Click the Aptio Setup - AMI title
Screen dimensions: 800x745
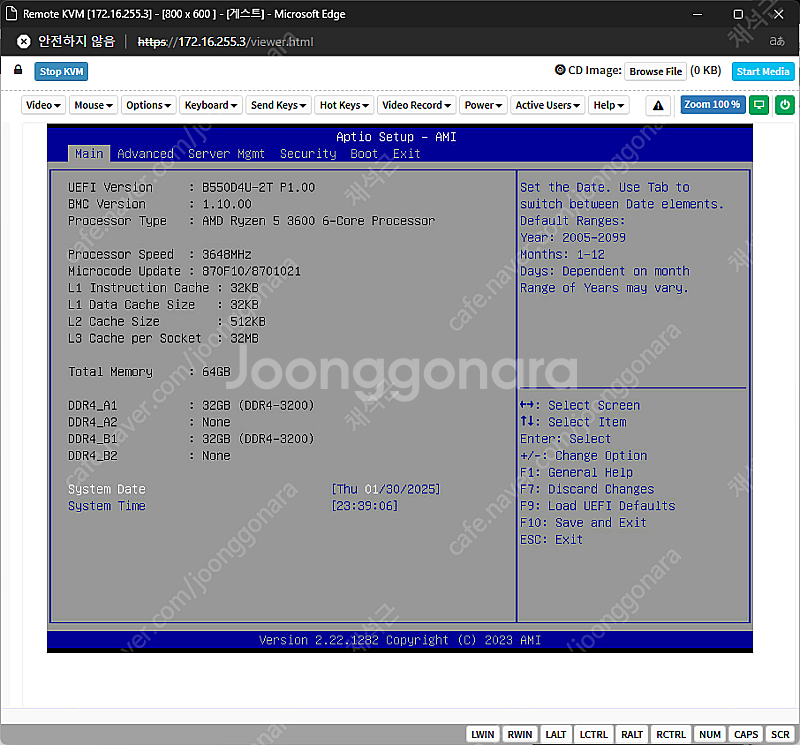click(396, 137)
